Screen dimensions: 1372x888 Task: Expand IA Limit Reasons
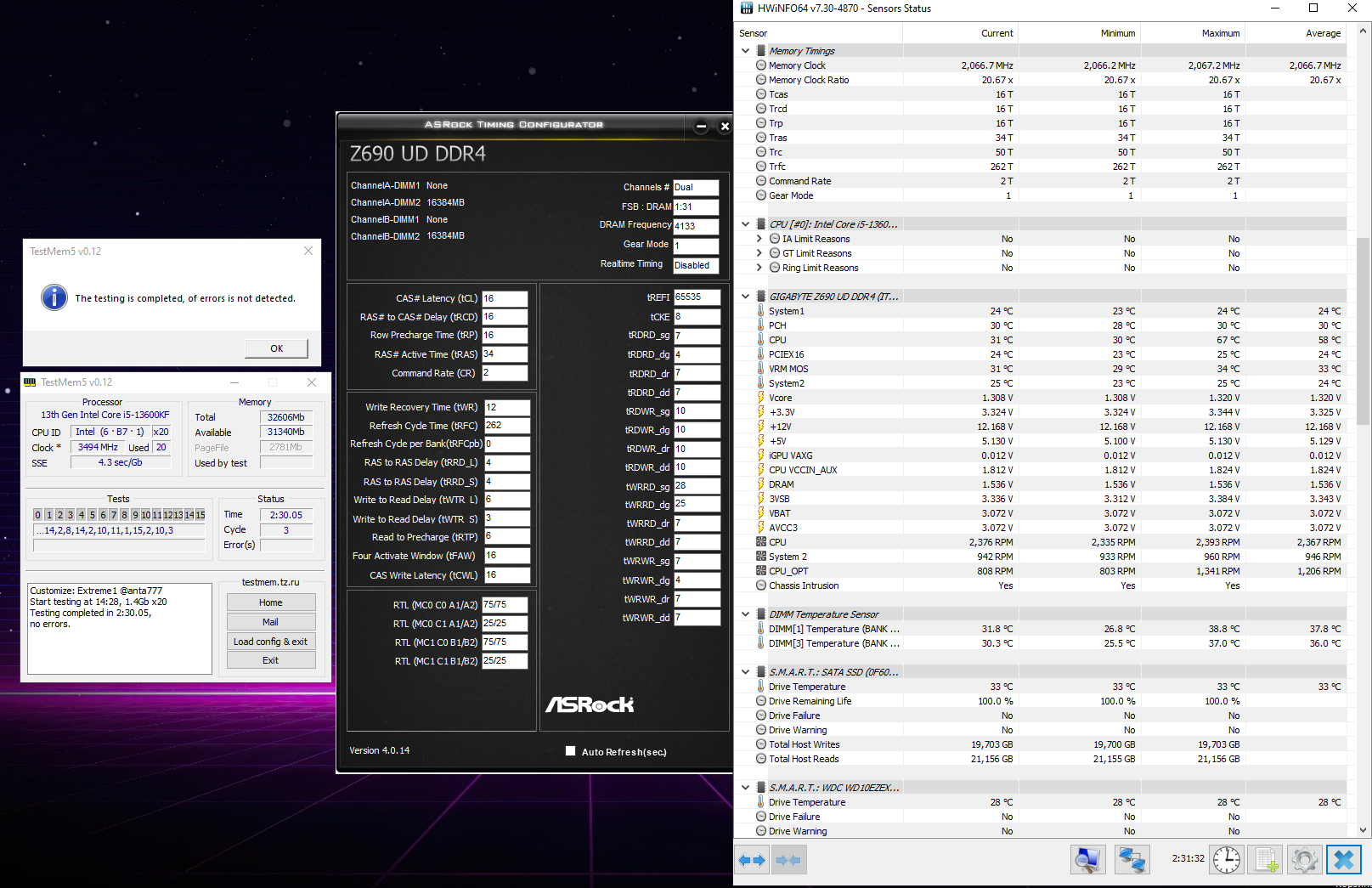click(759, 239)
